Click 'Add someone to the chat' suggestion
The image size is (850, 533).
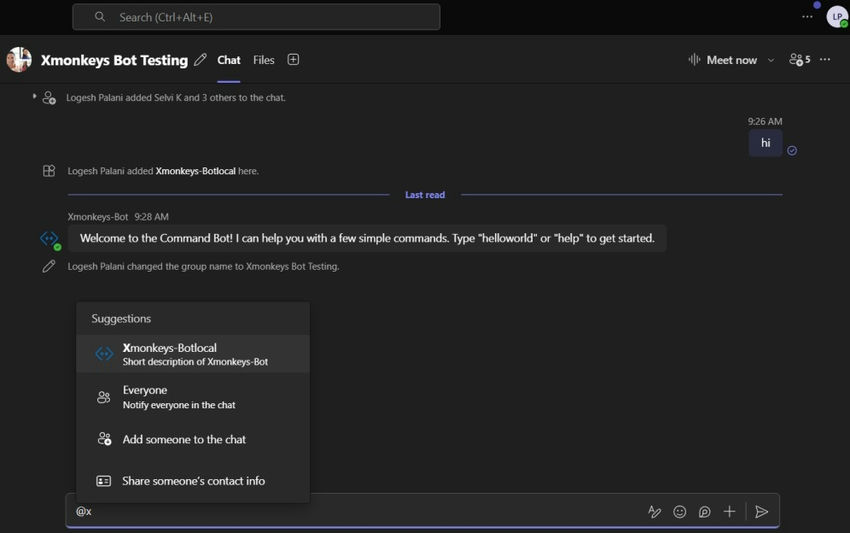coord(184,439)
